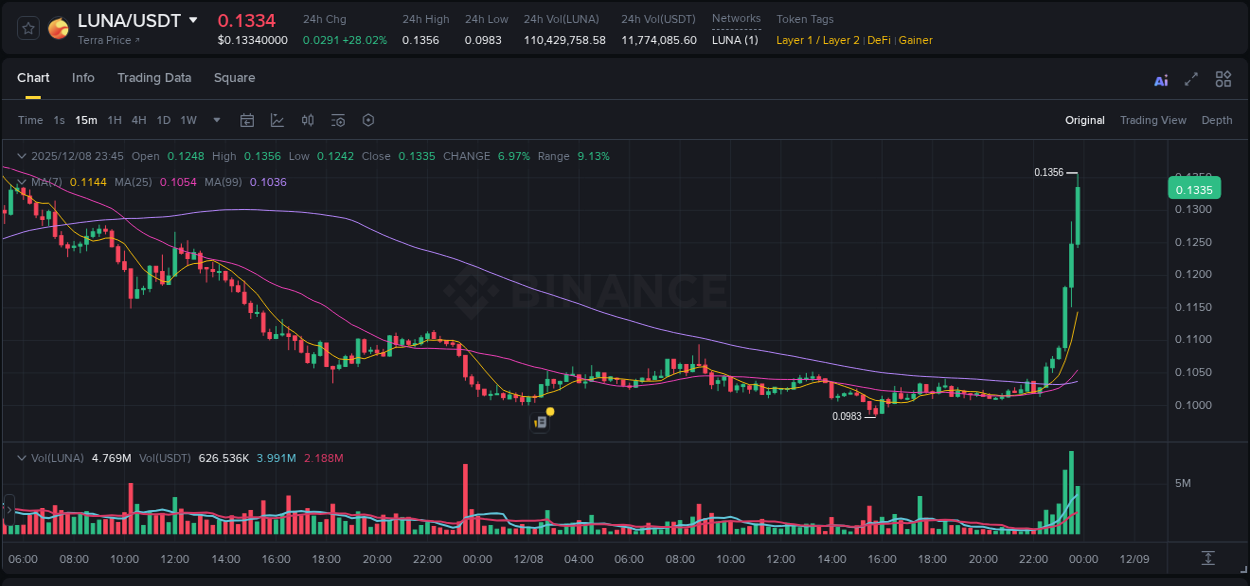1250x586 pixels.
Task: Click the Gainer token tag
Action: [916, 40]
